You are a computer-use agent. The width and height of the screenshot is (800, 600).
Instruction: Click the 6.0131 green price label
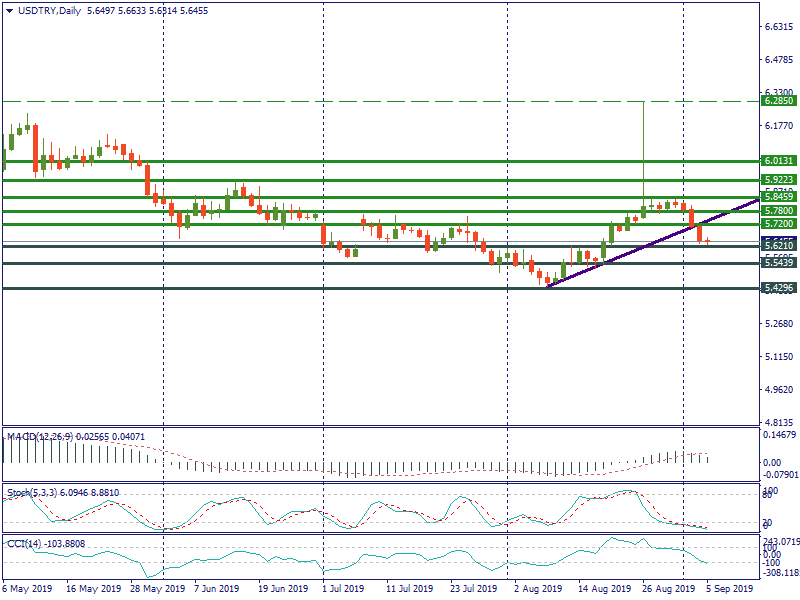(x=778, y=160)
